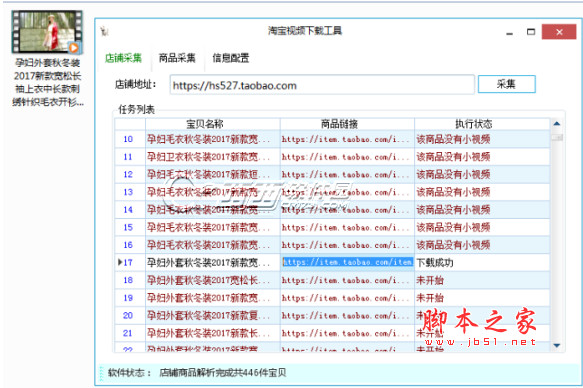The height and width of the screenshot is (388, 583).
Task: Click the 商品链接 column header
Action: pos(347,124)
